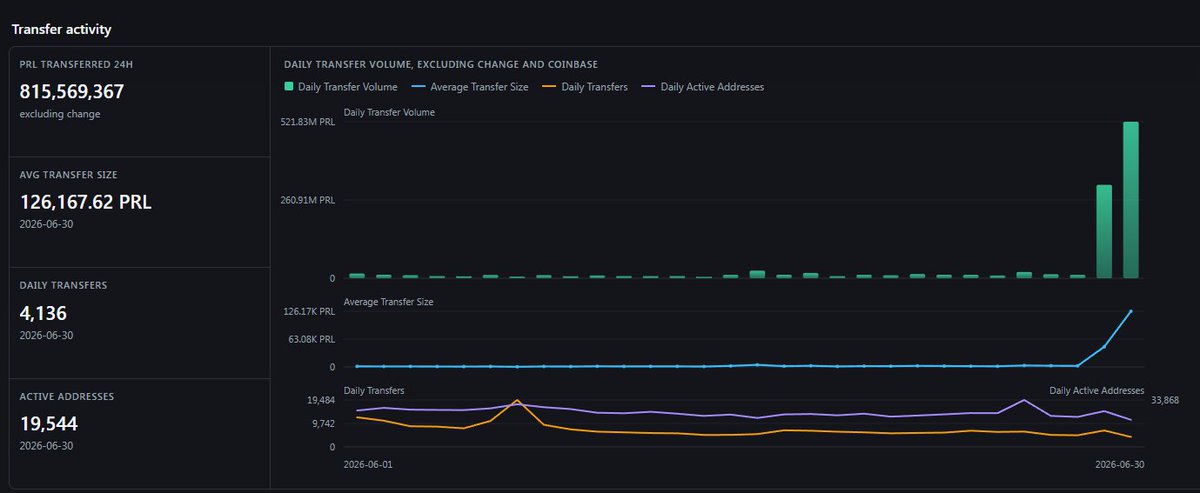
Task: Toggle Average Transfer Size legend series
Action: pos(469,87)
